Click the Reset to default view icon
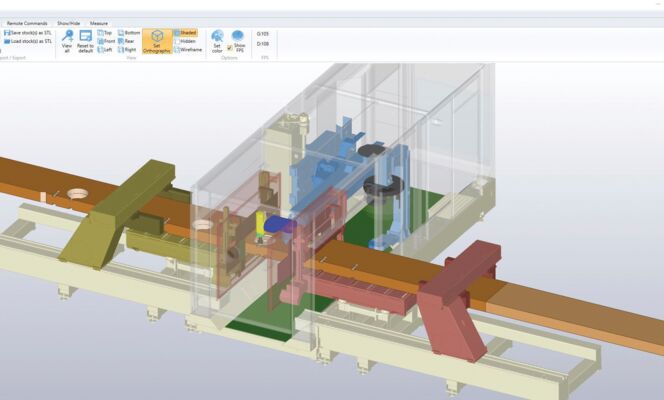Screen dimensions: 664x400 click(85, 36)
